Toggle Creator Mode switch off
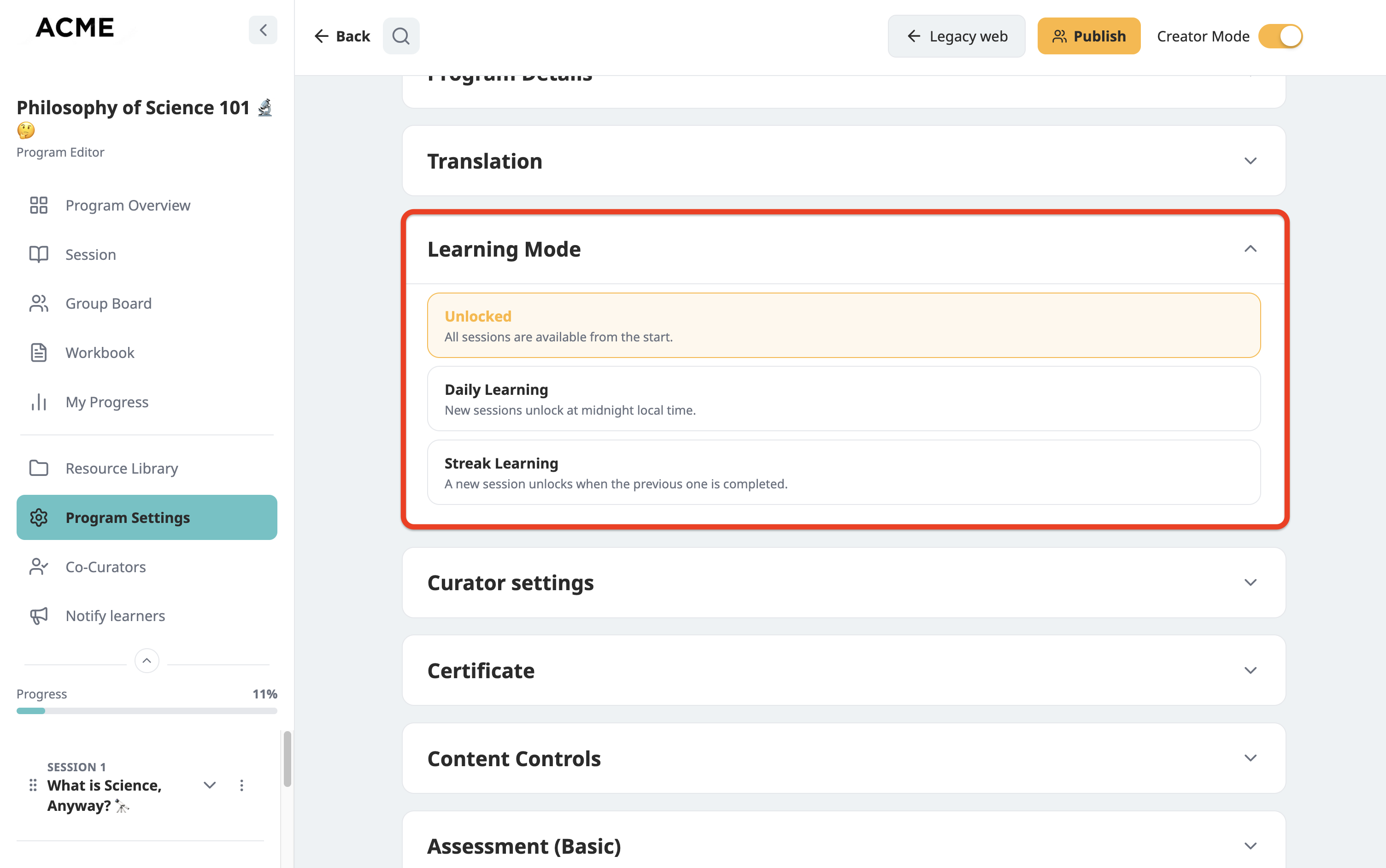Screen dimensions: 1386x868 pyautogui.click(x=1280, y=36)
